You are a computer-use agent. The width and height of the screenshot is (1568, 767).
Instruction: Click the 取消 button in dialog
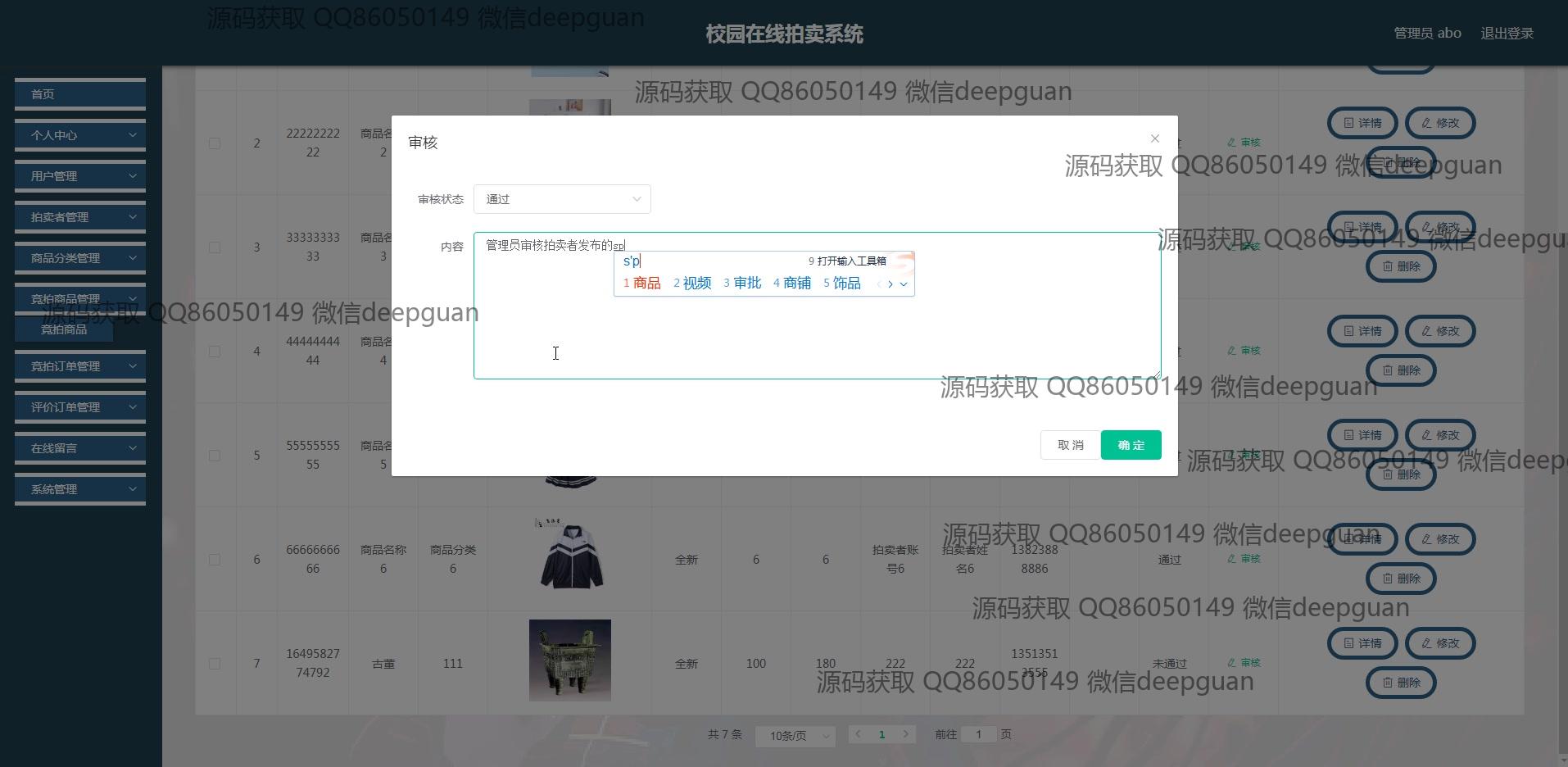tap(1070, 445)
